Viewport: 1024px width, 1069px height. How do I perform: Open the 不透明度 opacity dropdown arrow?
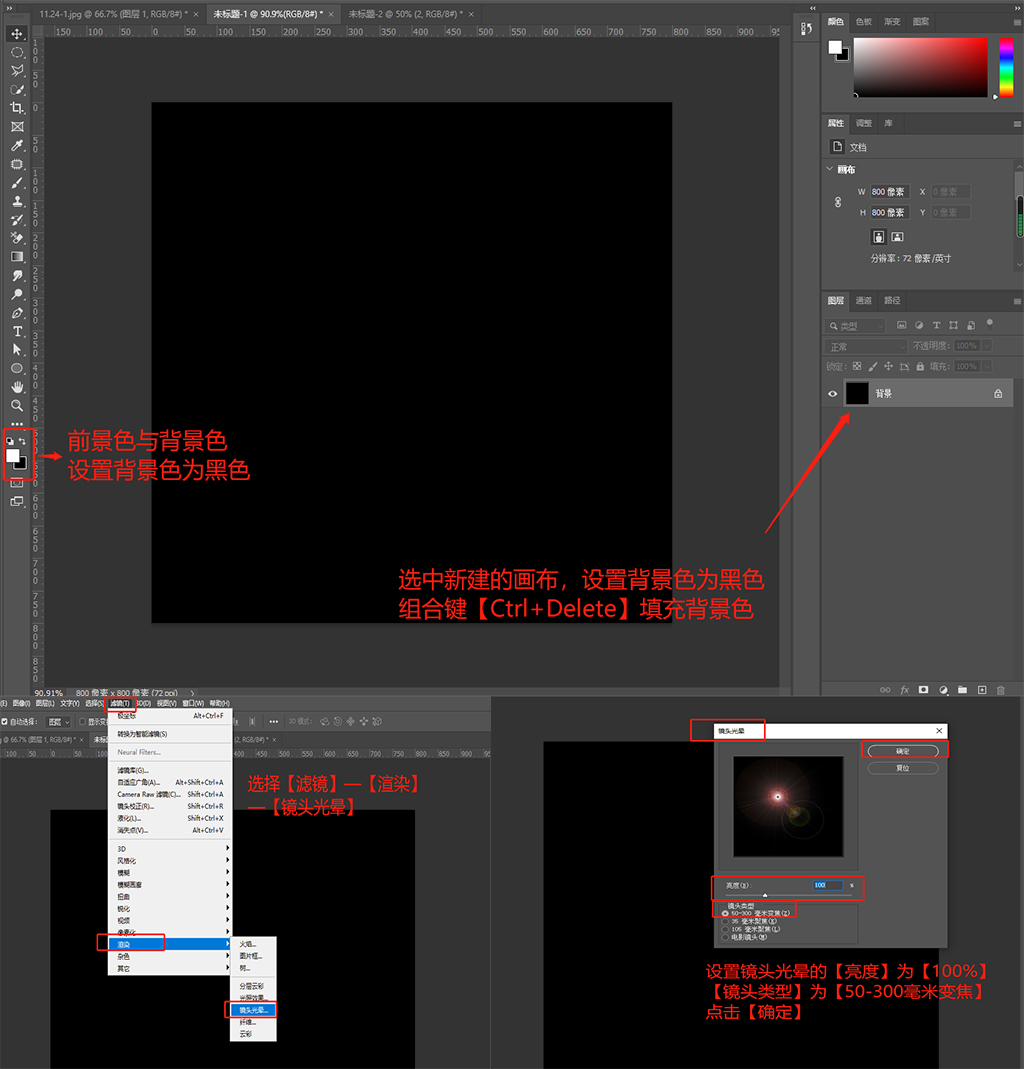pyautogui.click(x=987, y=346)
